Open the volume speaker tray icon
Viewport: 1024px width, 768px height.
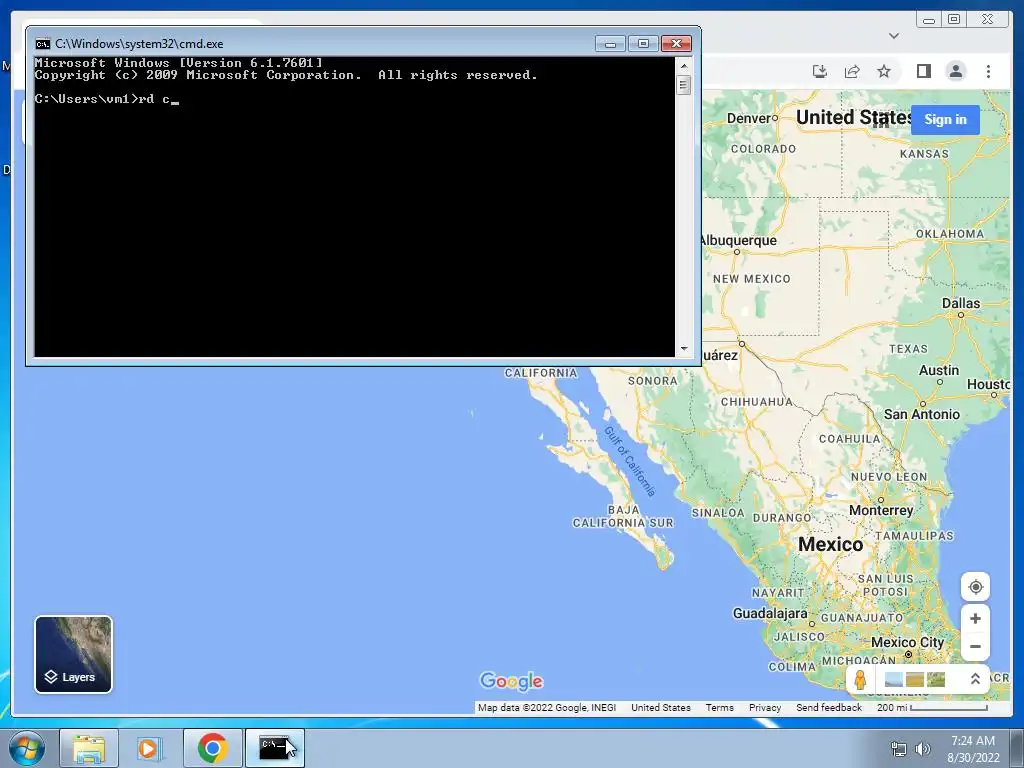922,749
